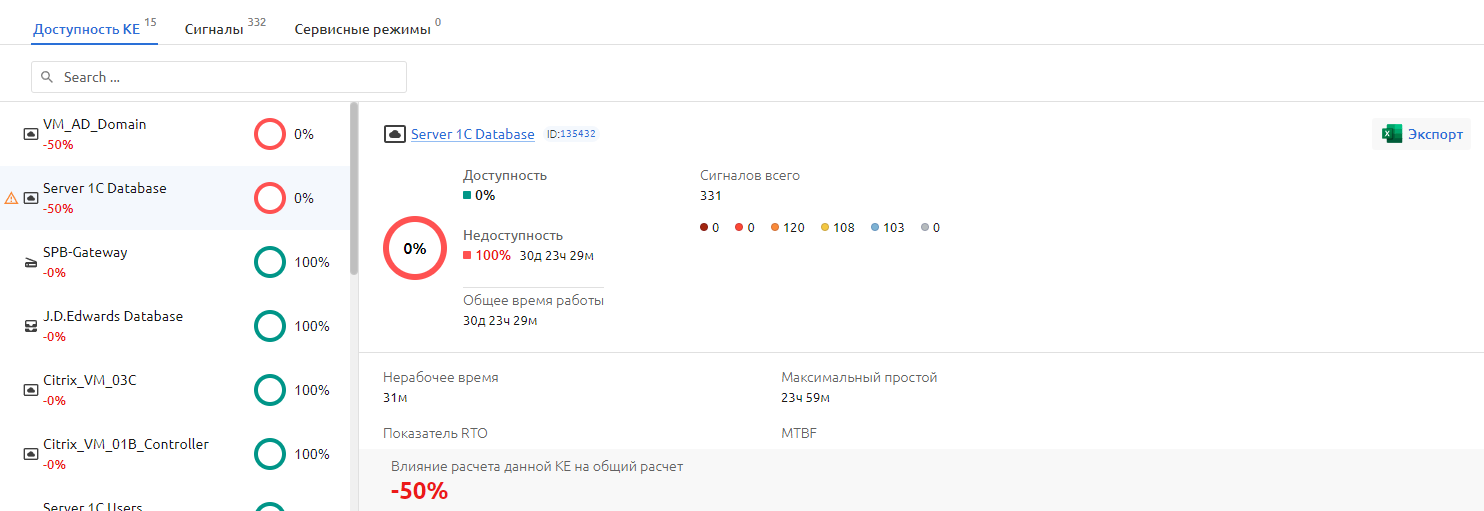Click the J.D.Edwards Database server icon

[31, 326]
